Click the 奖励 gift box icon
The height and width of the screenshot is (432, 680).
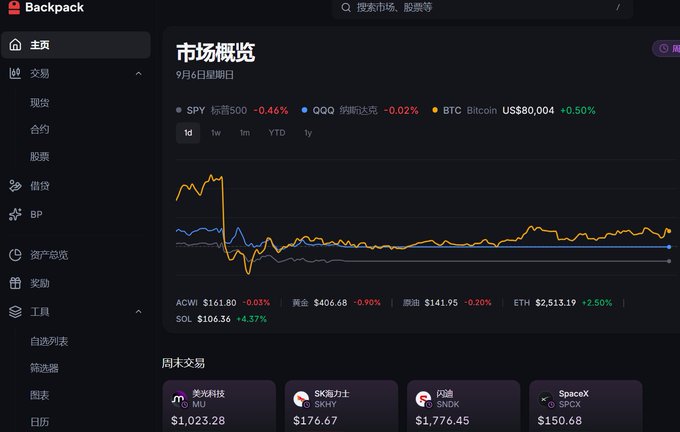point(15,283)
